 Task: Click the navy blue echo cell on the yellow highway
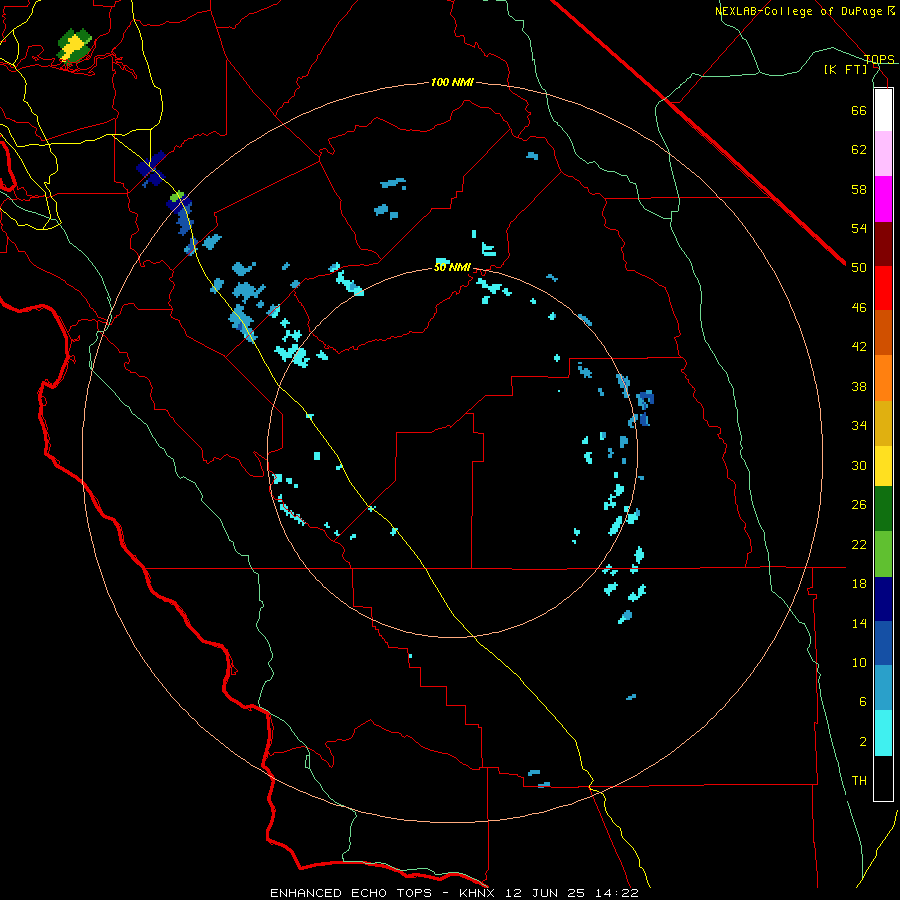pos(152,169)
